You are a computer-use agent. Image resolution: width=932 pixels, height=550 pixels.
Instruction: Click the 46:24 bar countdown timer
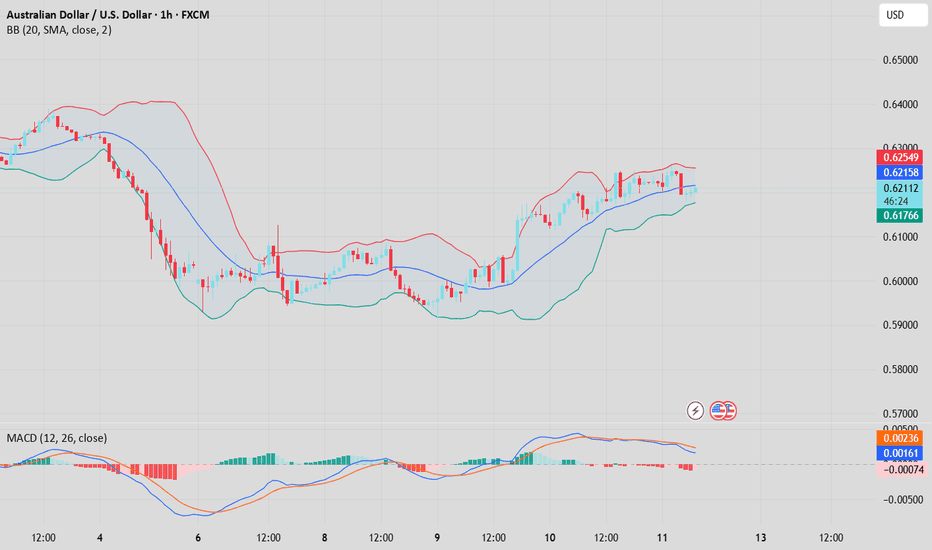pyautogui.click(x=895, y=202)
